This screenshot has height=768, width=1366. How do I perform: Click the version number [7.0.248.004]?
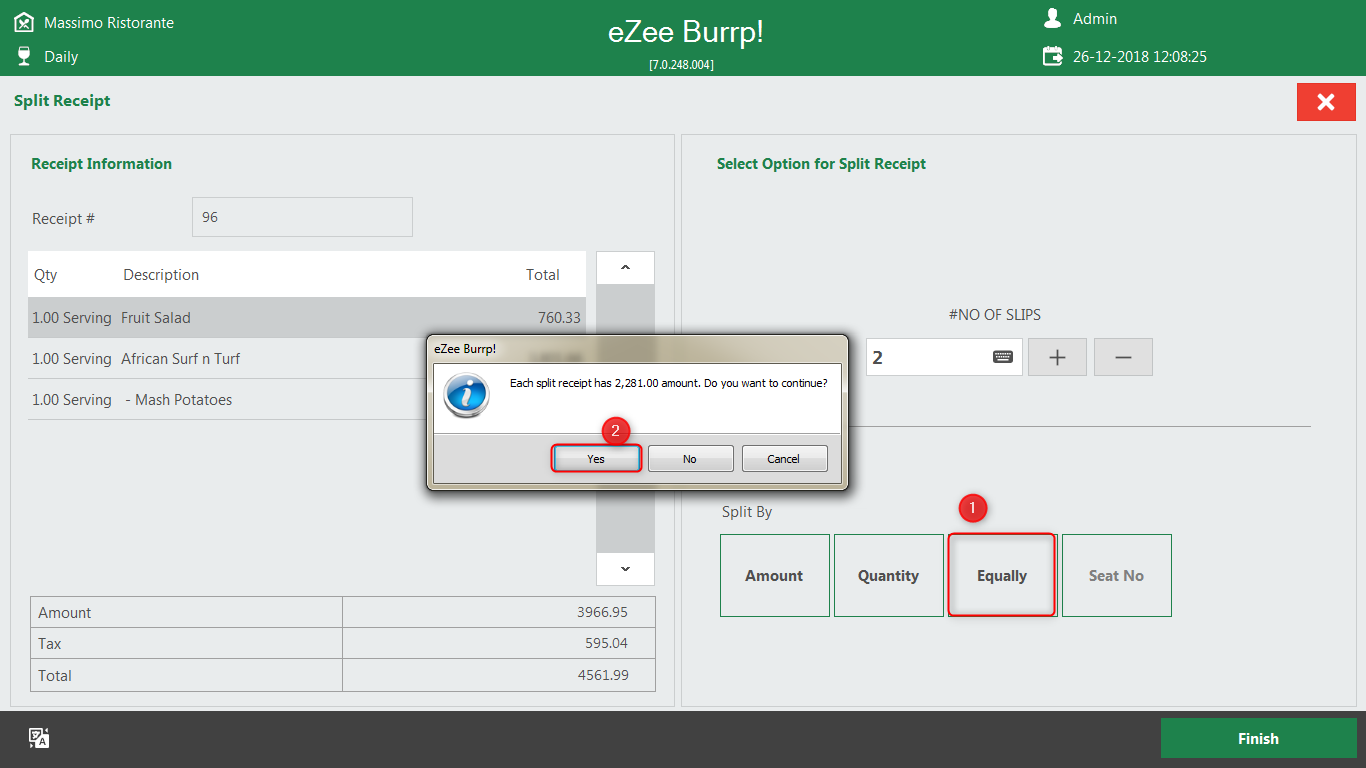tap(681, 65)
